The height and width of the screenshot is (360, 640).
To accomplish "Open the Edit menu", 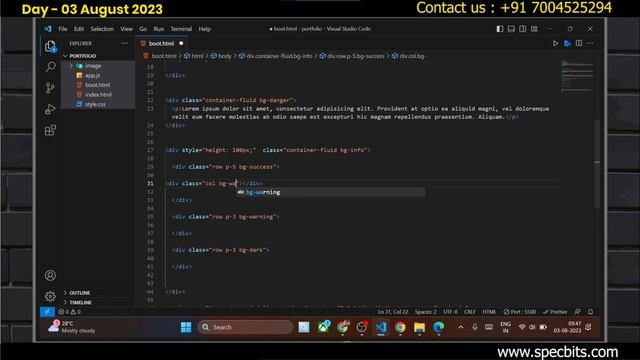I will coord(79,29).
